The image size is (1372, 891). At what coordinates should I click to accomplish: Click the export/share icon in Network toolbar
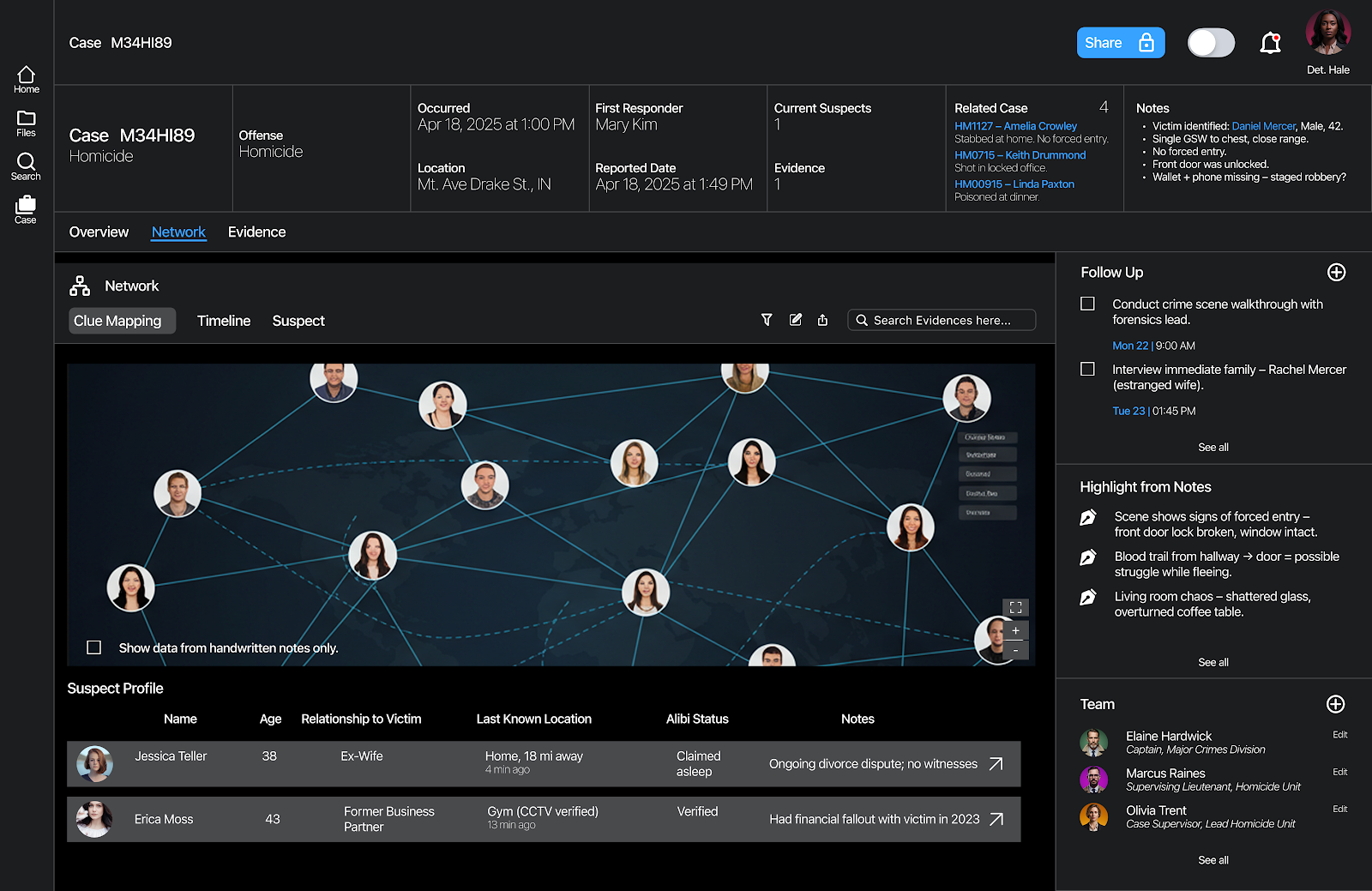pyautogui.click(x=822, y=320)
